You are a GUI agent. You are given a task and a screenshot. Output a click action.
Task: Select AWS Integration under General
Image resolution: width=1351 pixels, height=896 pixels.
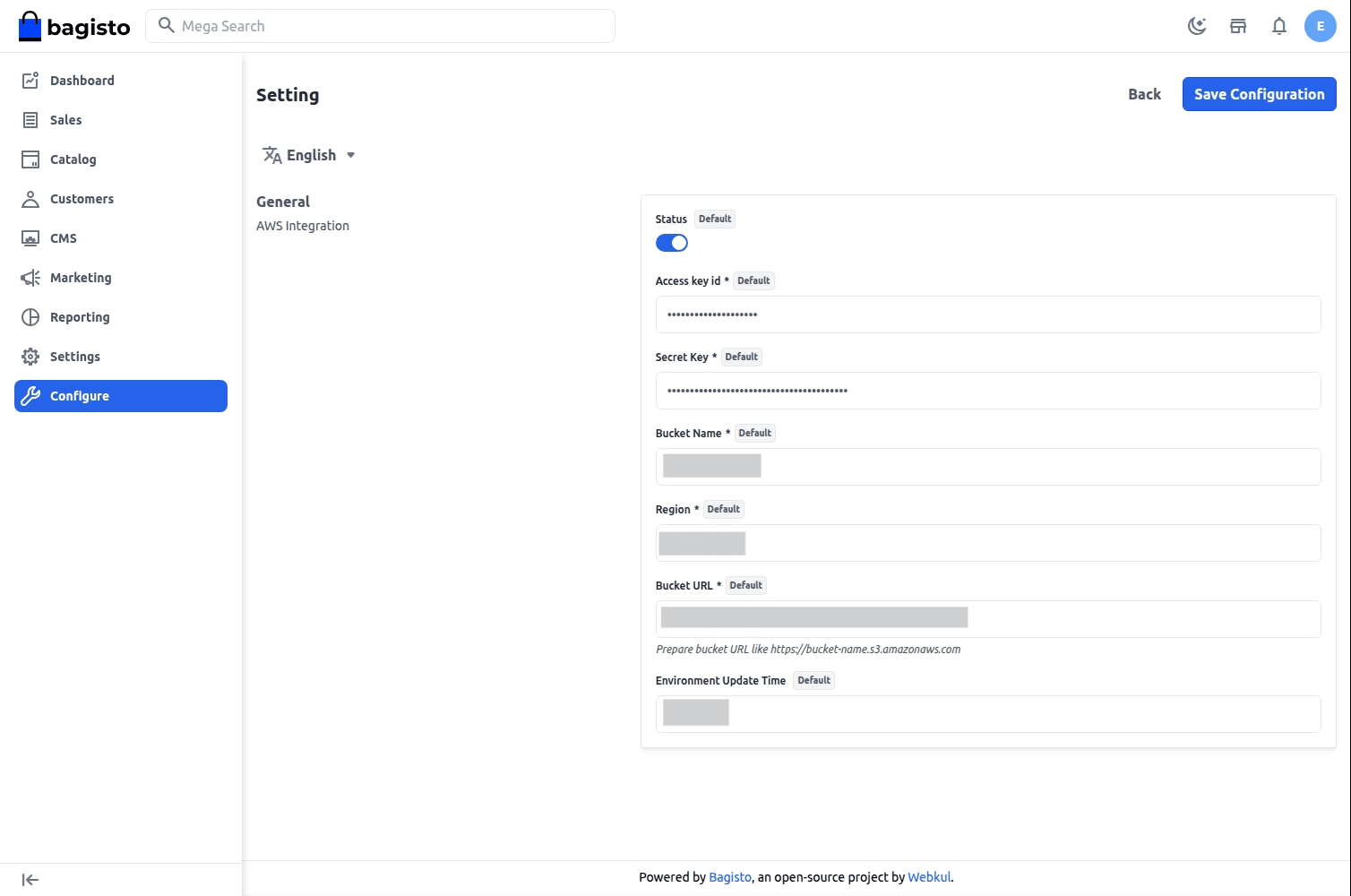coord(303,225)
